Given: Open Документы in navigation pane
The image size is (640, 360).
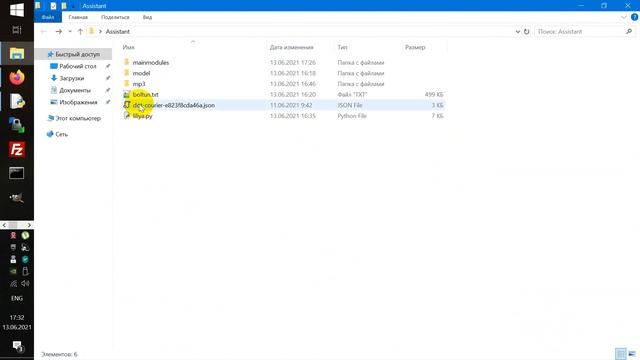Looking at the screenshot, I should tap(75, 90).
